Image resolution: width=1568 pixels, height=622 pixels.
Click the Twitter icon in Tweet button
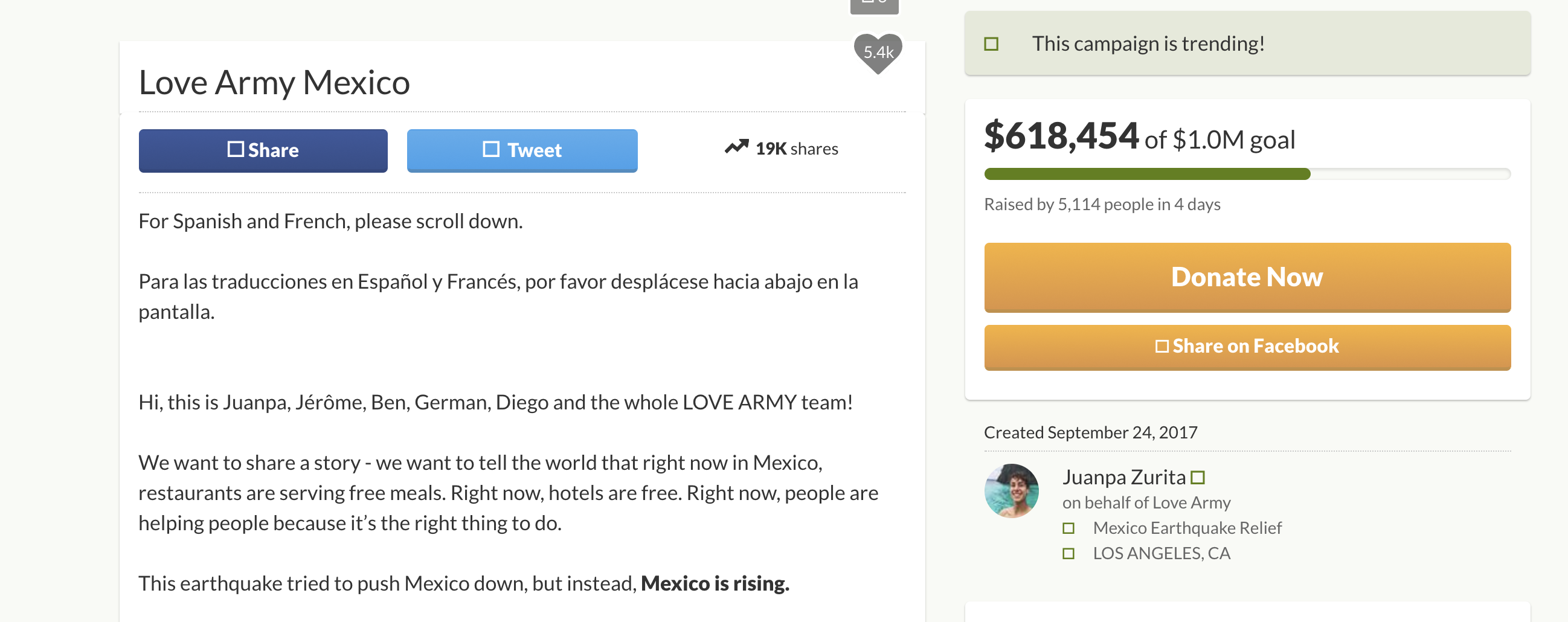[x=490, y=149]
